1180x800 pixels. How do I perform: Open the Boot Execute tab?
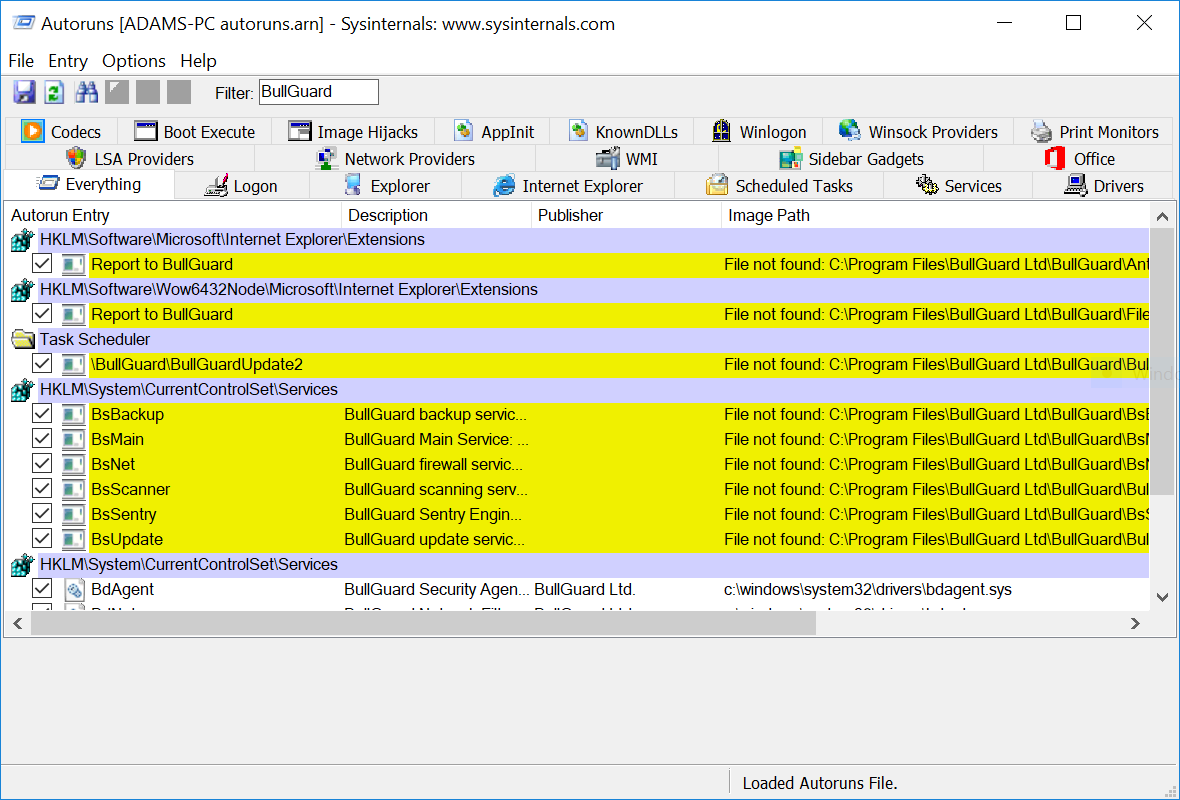[194, 132]
